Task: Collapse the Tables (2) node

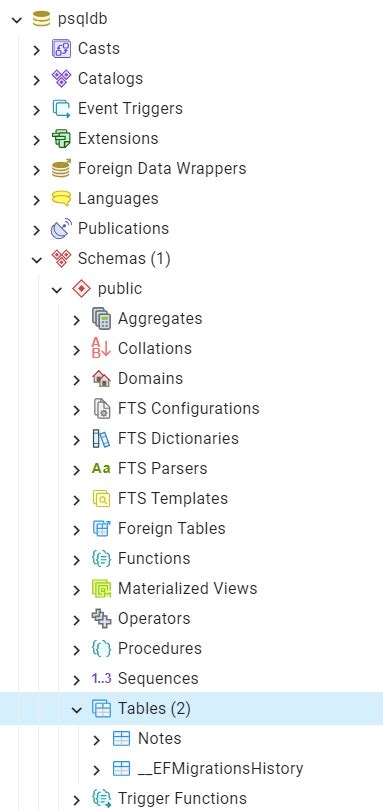Action: (77, 709)
